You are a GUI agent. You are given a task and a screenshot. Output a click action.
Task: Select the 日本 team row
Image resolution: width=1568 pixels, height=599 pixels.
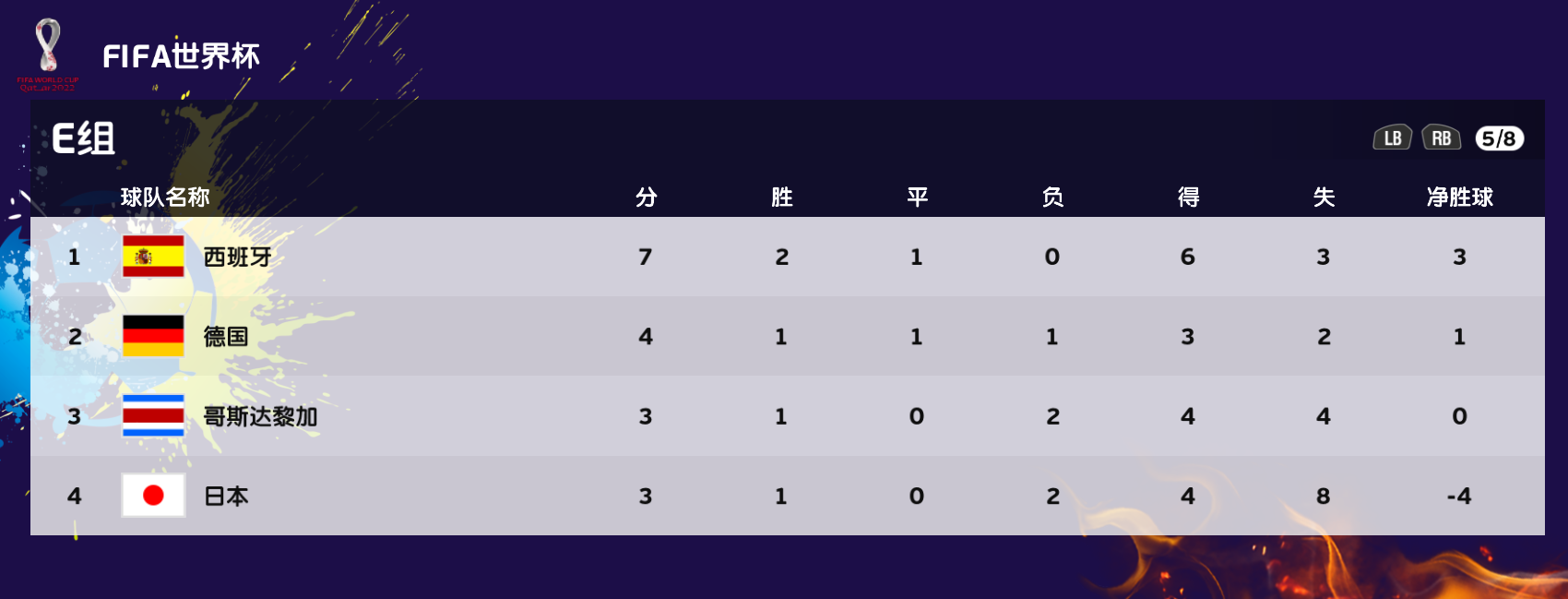(x=788, y=496)
